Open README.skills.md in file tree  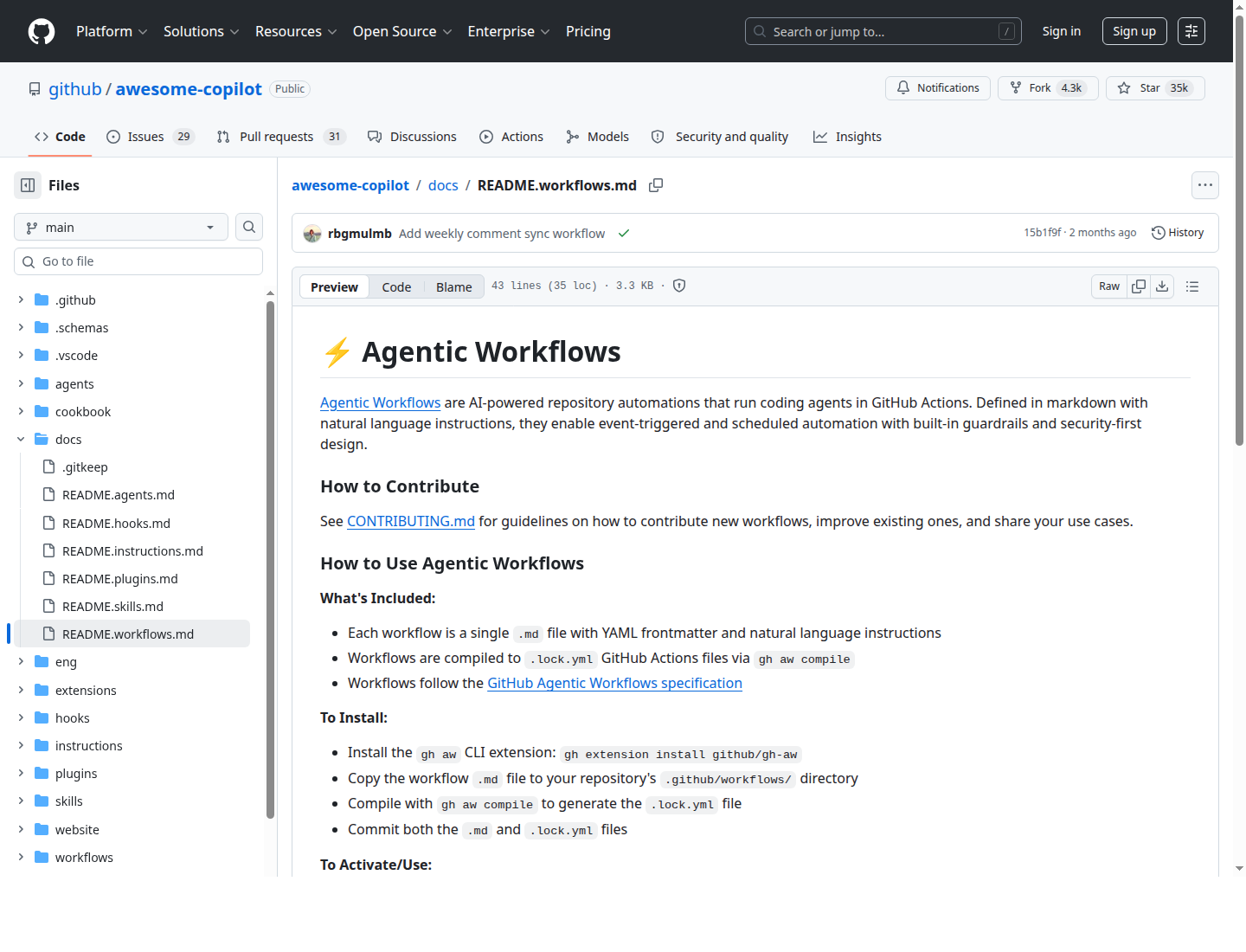[112, 607]
